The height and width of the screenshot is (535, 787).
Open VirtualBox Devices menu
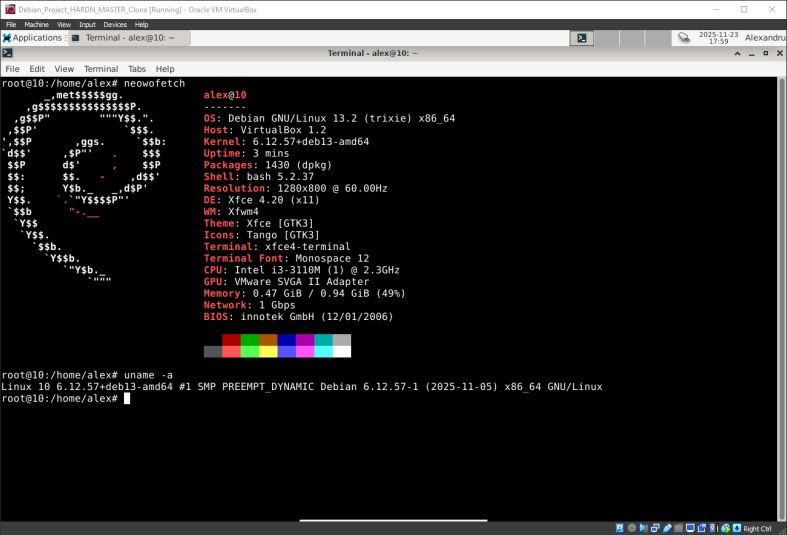pos(115,24)
